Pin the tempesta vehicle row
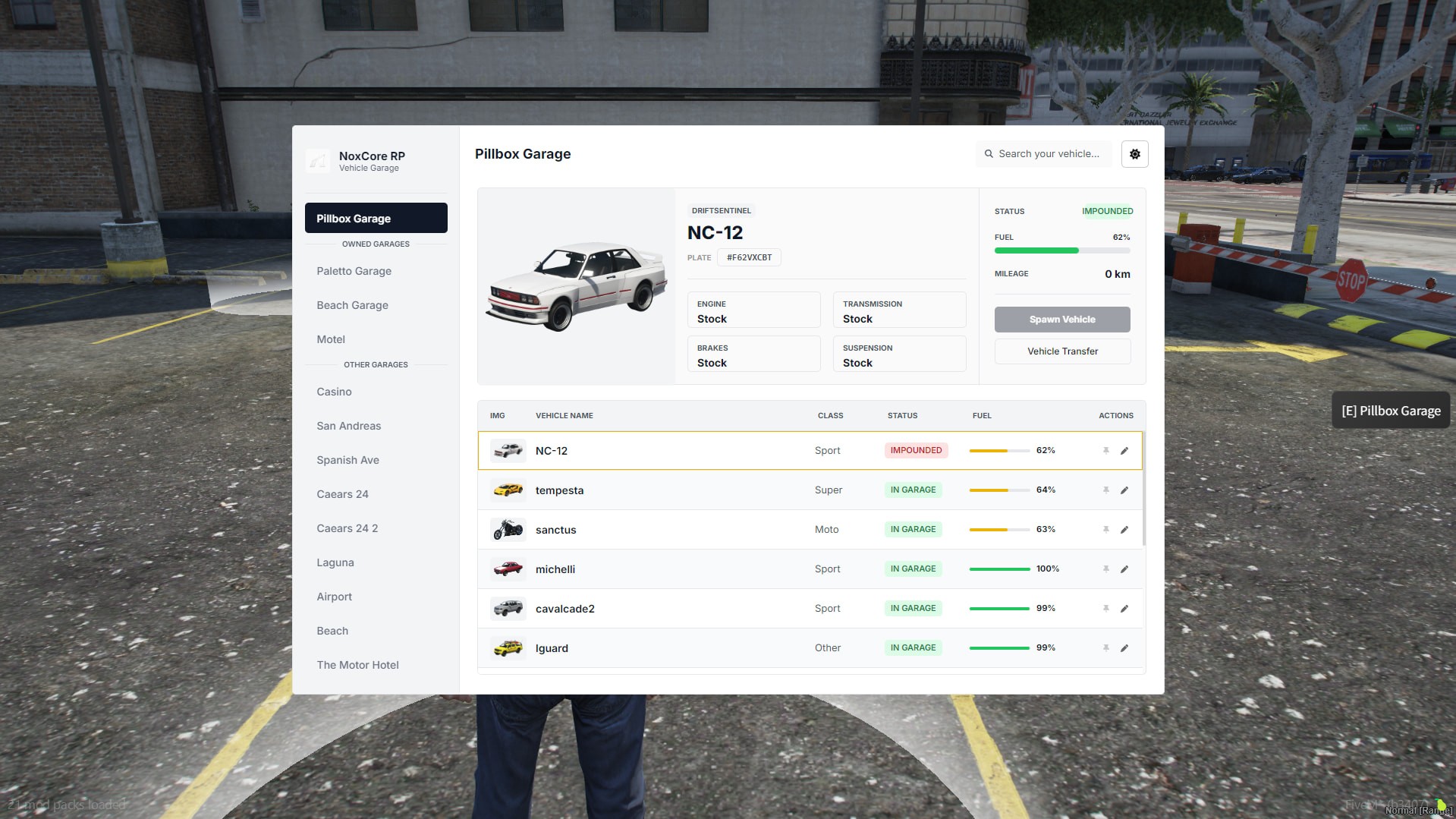Screen dimensions: 1456x819 pos(1106,490)
